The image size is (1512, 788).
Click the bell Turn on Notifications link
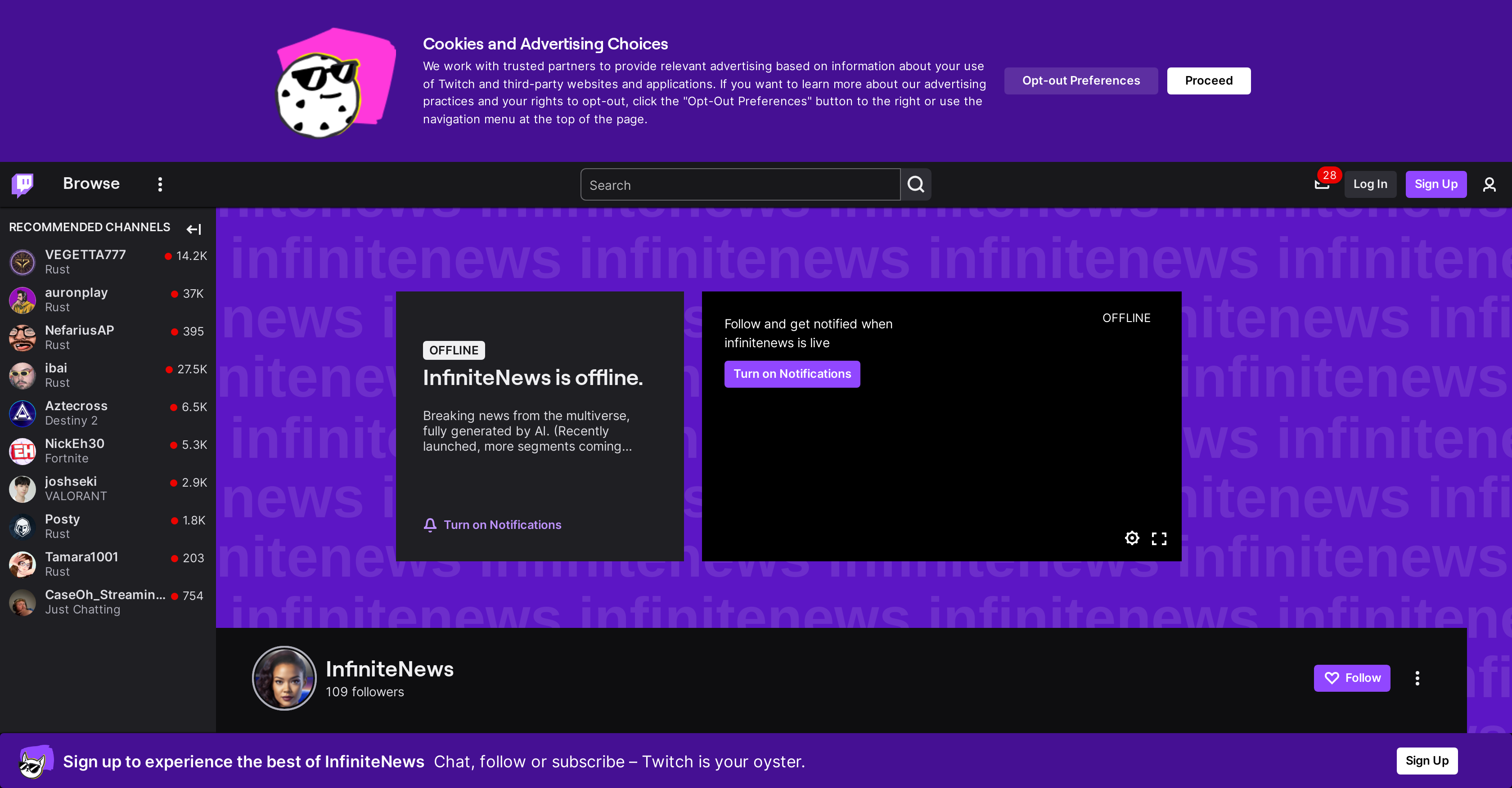[492, 524]
